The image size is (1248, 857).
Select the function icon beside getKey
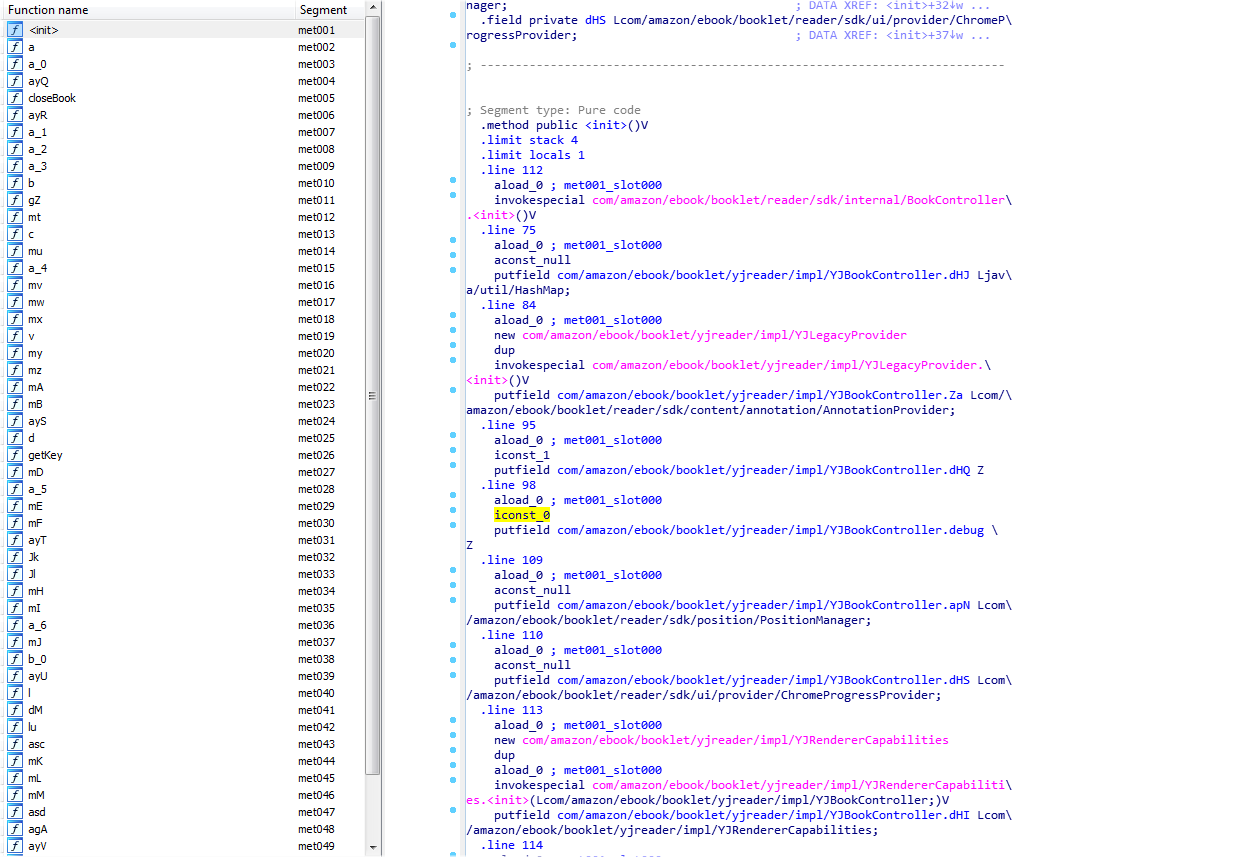click(15, 455)
